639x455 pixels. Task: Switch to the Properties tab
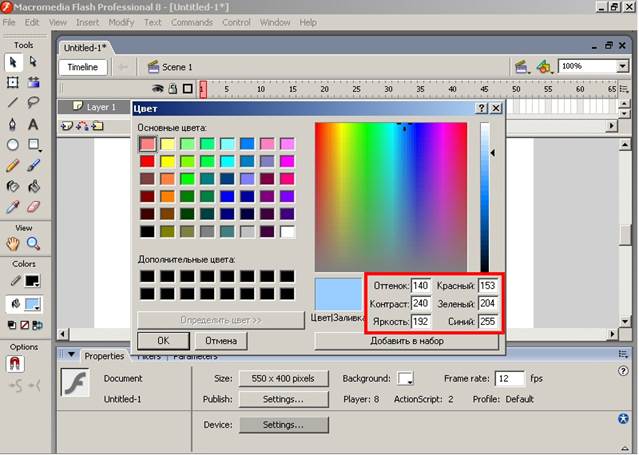[x=104, y=356]
